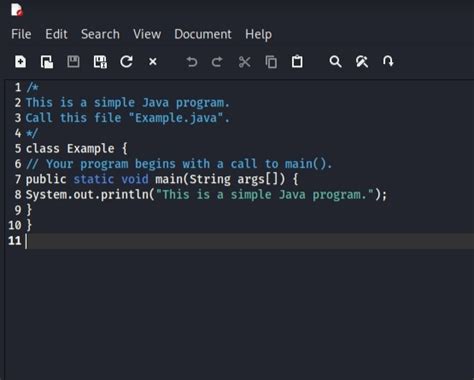Click the "*/" comment end on line 4
This screenshot has height=380, width=474.
[32, 133]
